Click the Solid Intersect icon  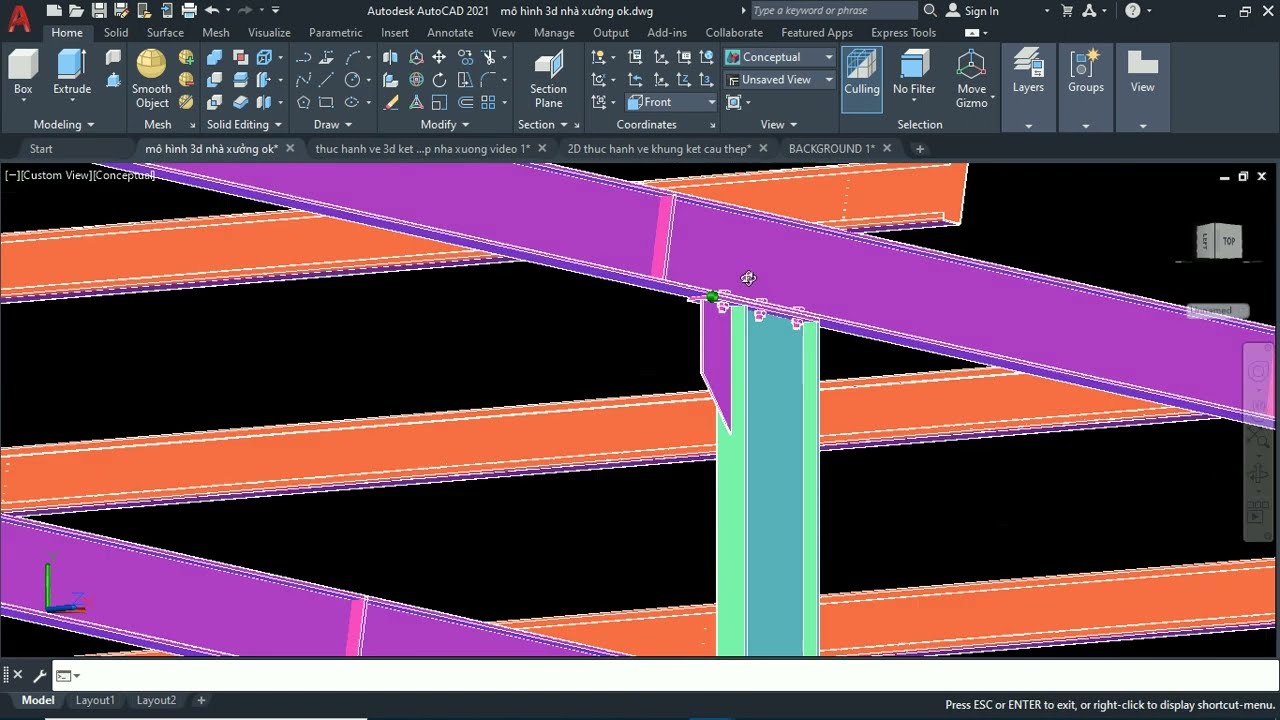click(x=215, y=102)
